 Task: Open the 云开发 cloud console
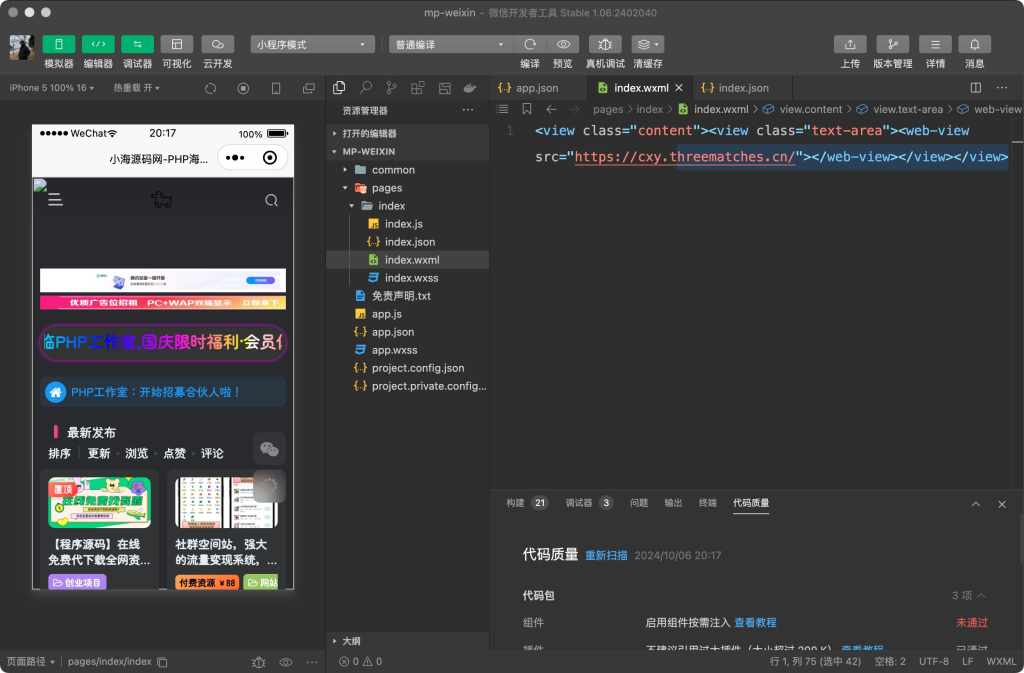click(218, 44)
